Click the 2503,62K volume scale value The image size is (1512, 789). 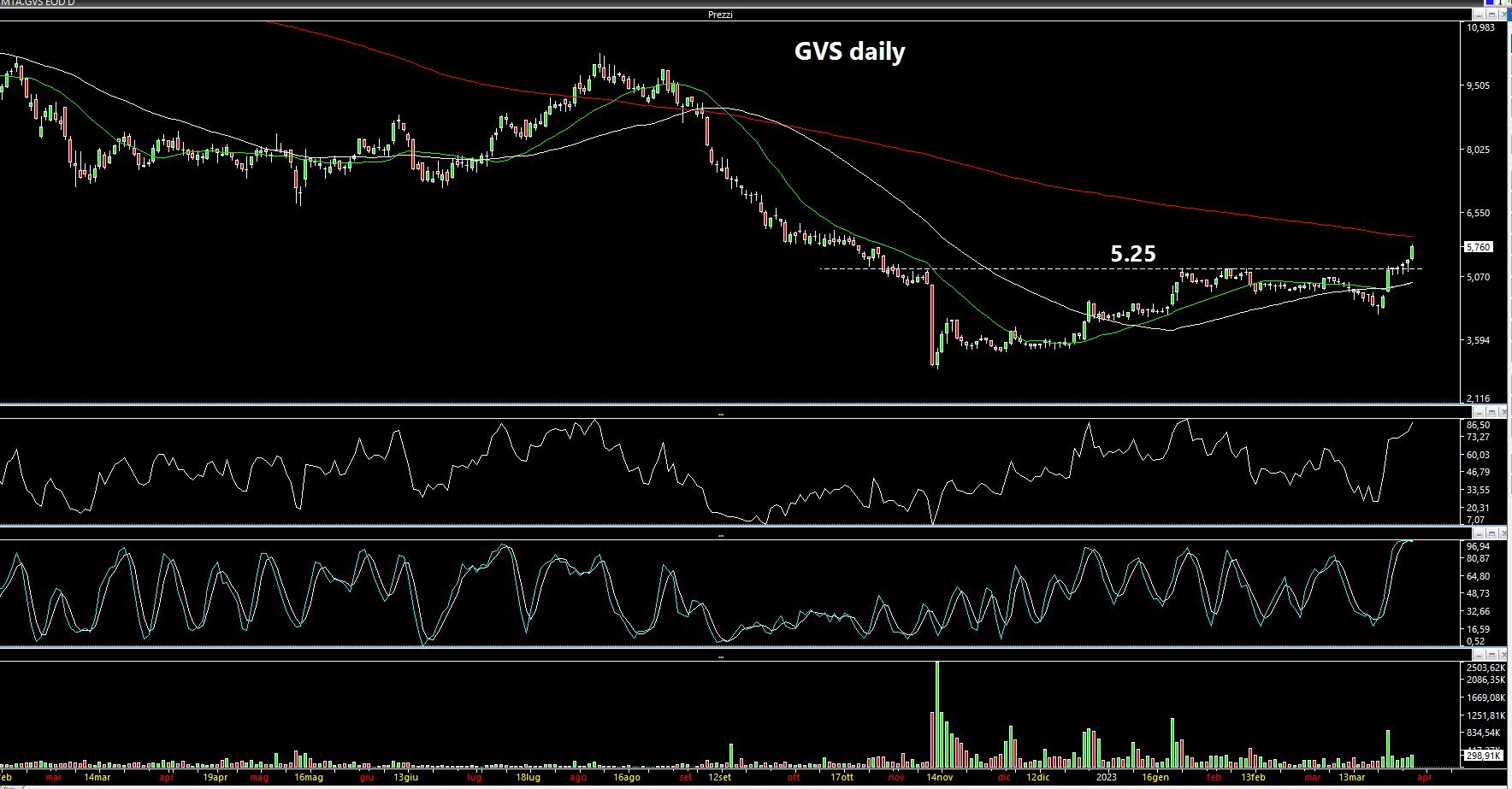click(x=1485, y=668)
